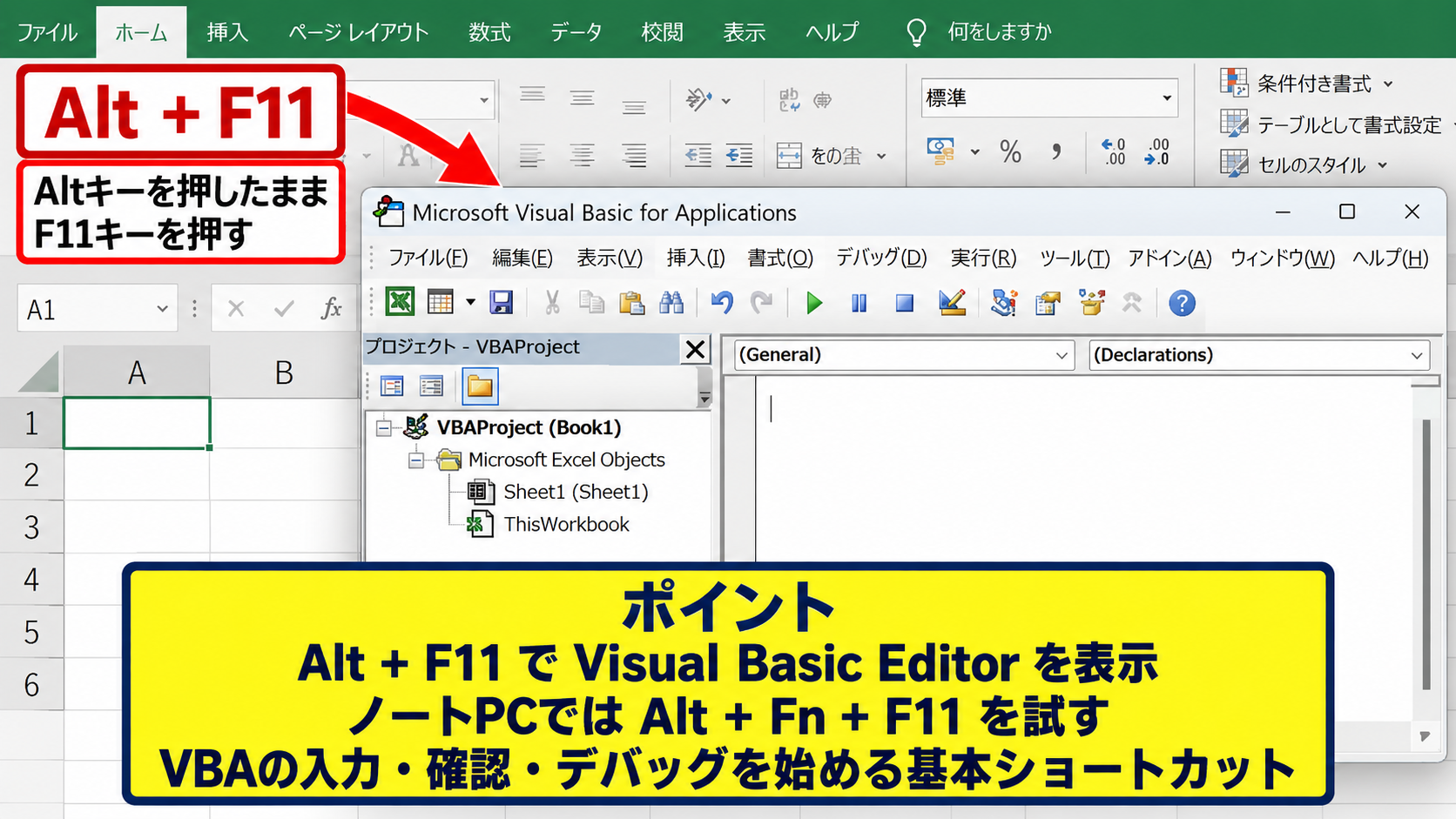This screenshot has height=819, width=1456.
Task: Toggle Folders view in Project pane
Action: point(480,386)
